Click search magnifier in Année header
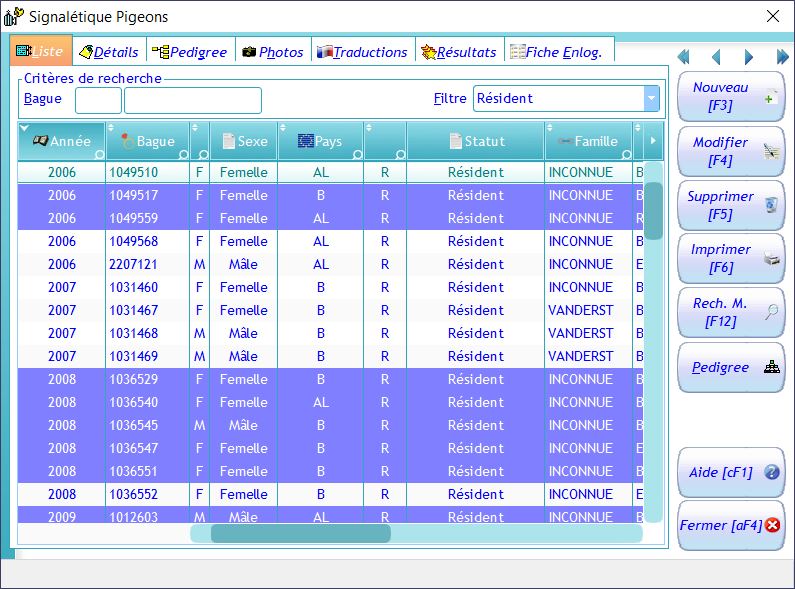 click(x=99, y=154)
